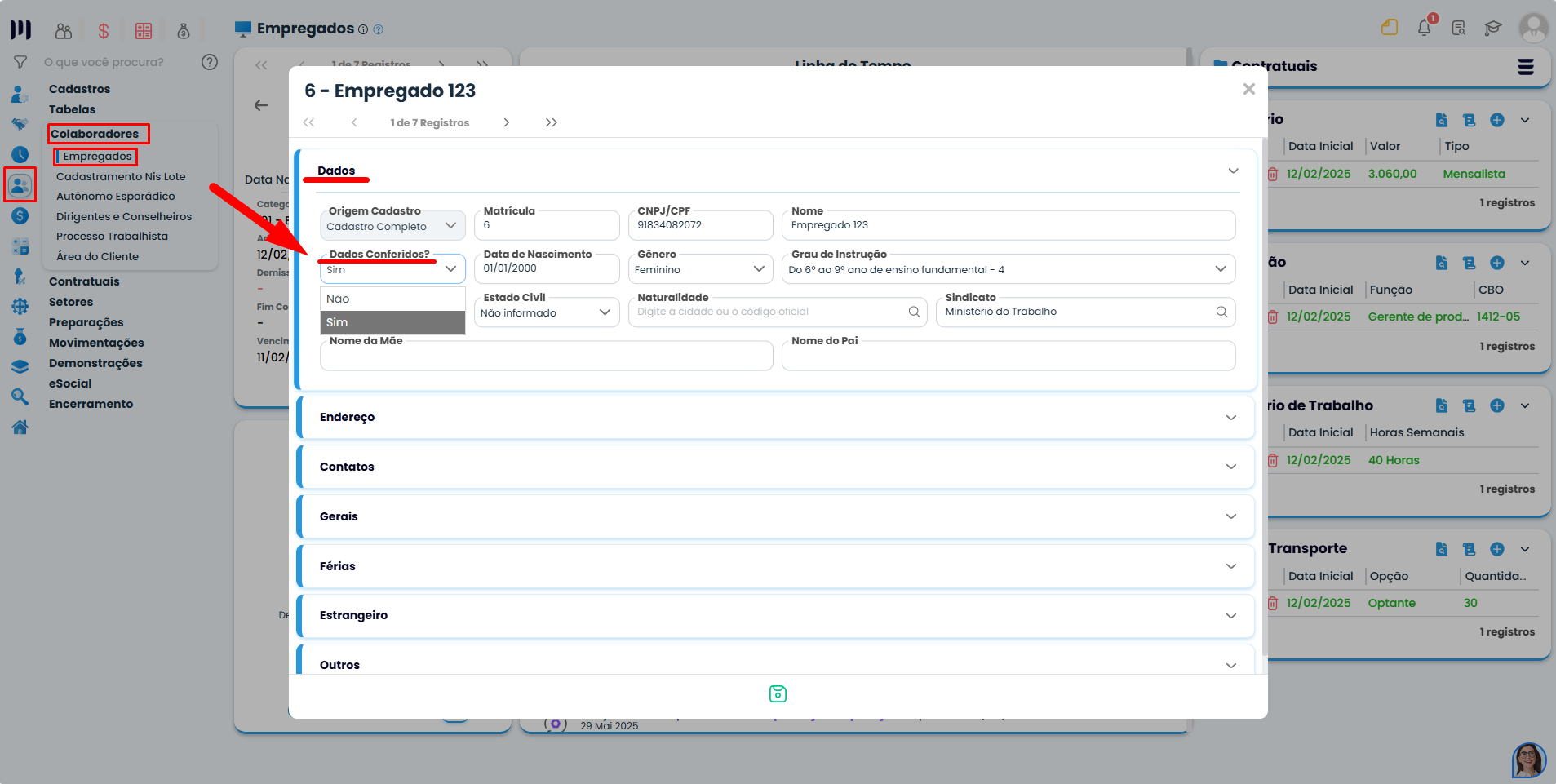Select Autônomo Esporádico in the sidebar
This screenshot has height=784, width=1556.
click(116, 196)
